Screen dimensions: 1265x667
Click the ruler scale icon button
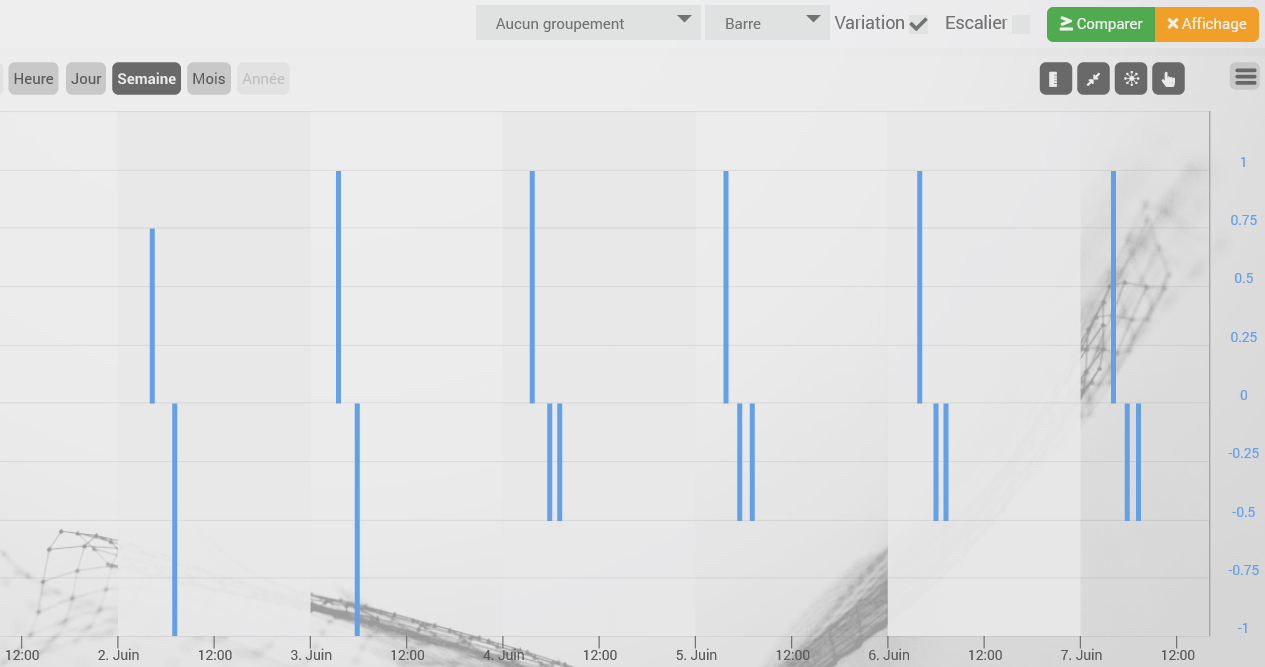click(x=1055, y=79)
